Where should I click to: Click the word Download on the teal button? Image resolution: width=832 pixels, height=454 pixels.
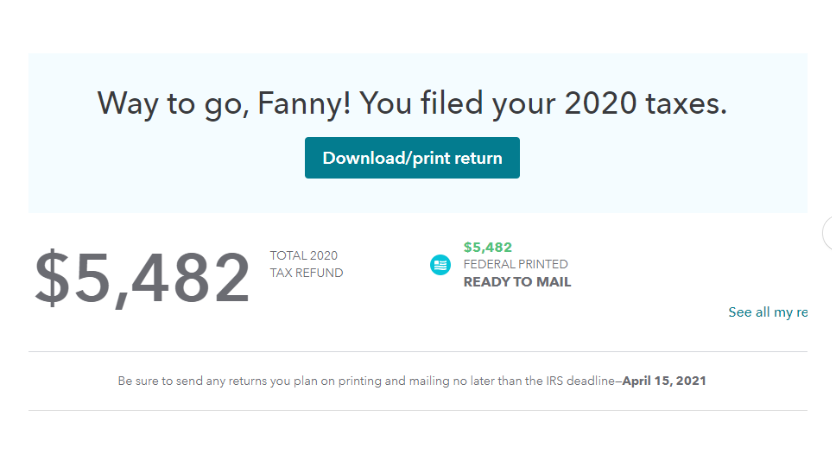[x=363, y=158]
